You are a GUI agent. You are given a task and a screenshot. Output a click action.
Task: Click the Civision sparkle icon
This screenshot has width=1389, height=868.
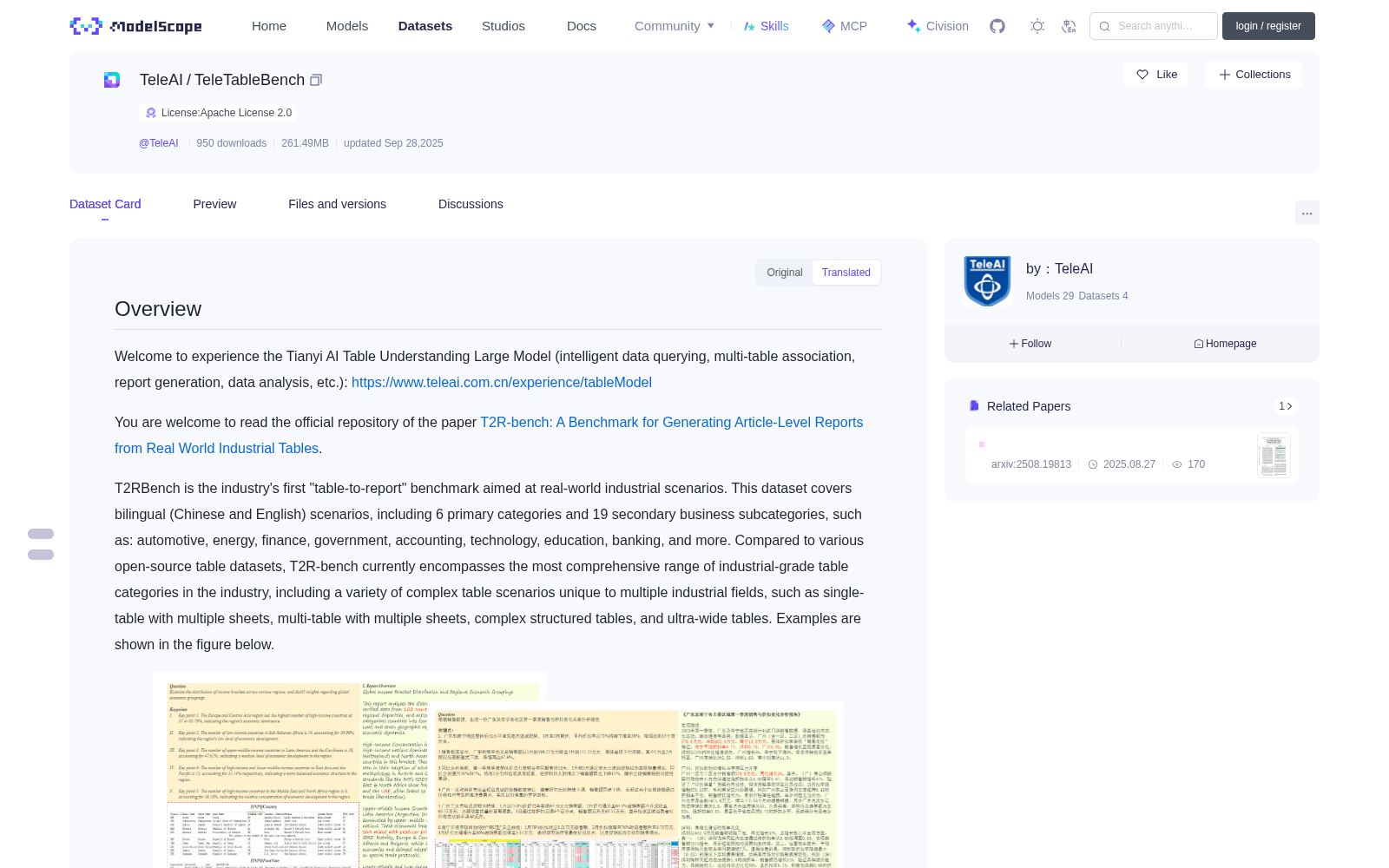pyautogui.click(x=913, y=26)
